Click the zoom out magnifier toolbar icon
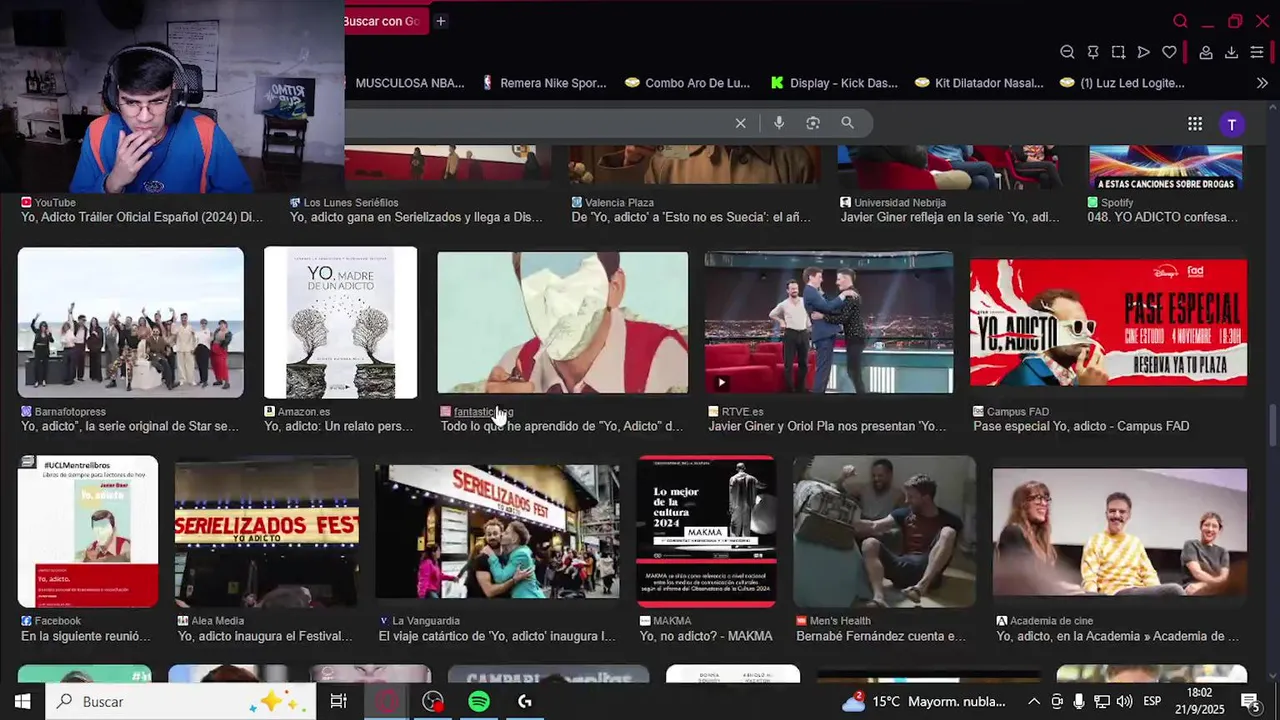The height and width of the screenshot is (720, 1280). pos(1067,52)
